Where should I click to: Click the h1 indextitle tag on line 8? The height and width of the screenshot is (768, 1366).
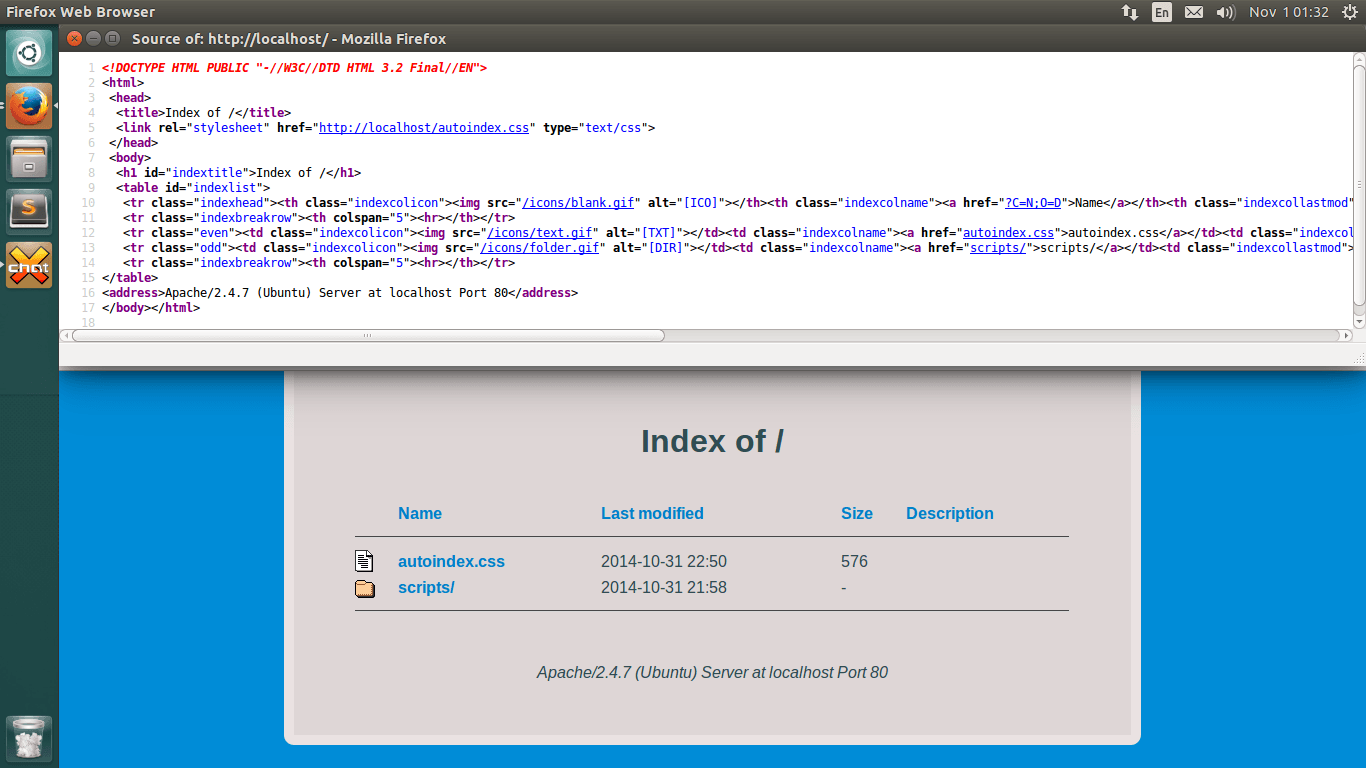pos(238,173)
